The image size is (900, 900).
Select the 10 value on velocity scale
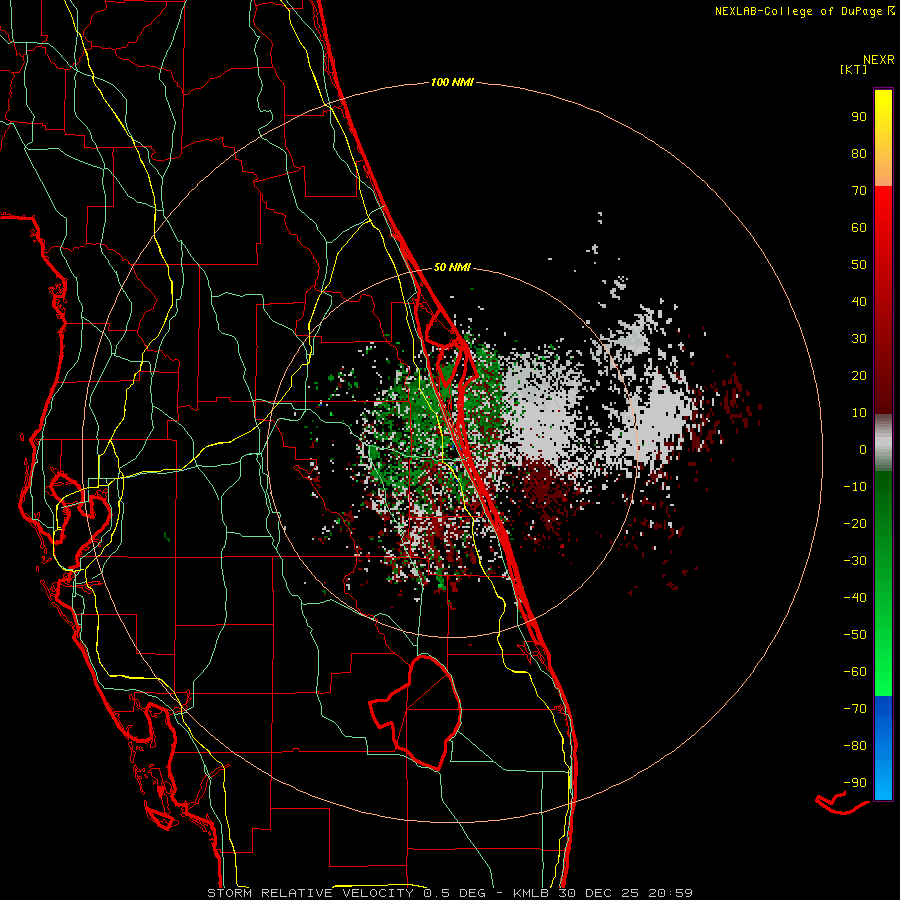(x=859, y=413)
